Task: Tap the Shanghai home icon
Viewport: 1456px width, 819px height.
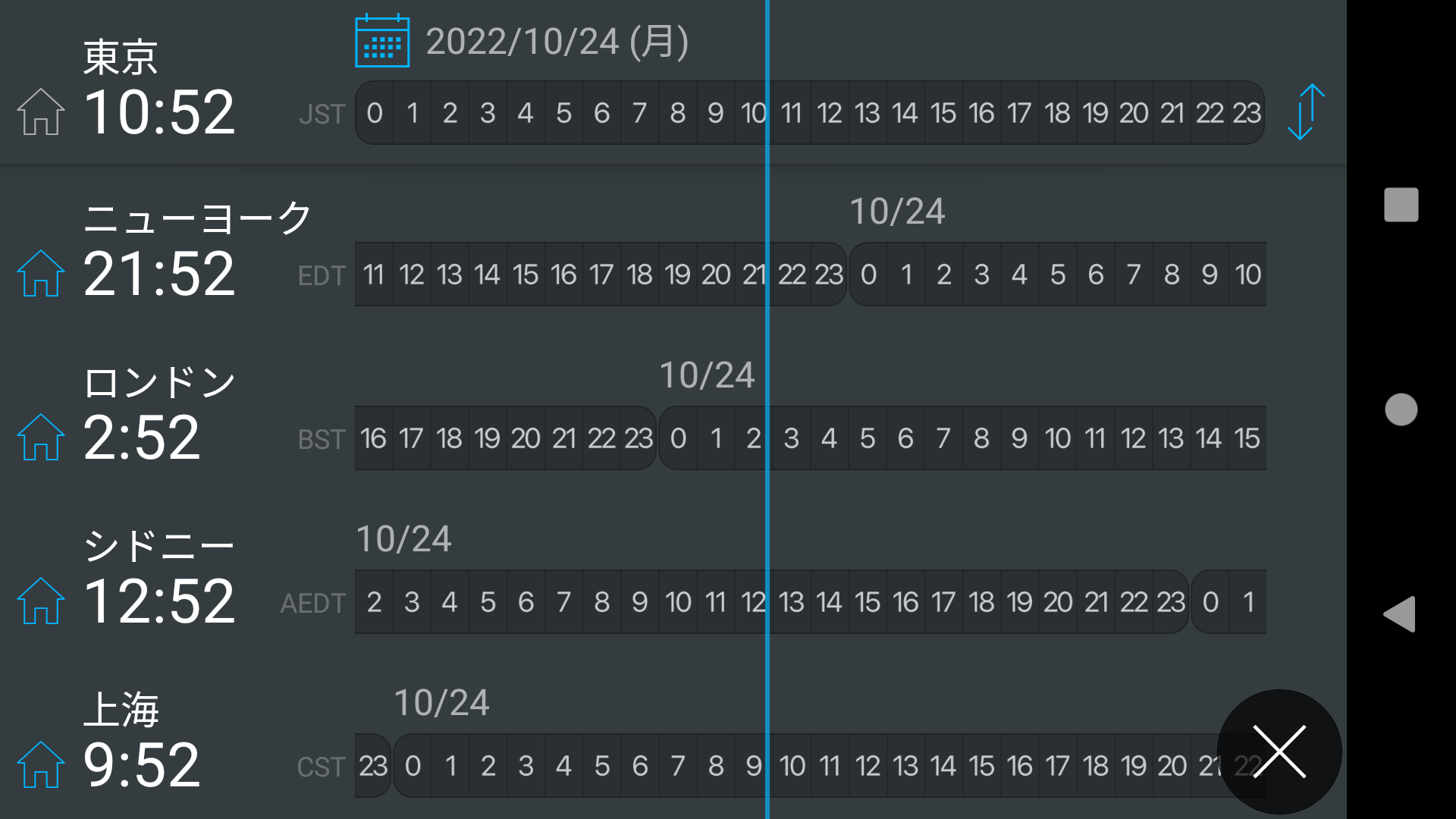Action: pyautogui.click(x=41, y=765)
